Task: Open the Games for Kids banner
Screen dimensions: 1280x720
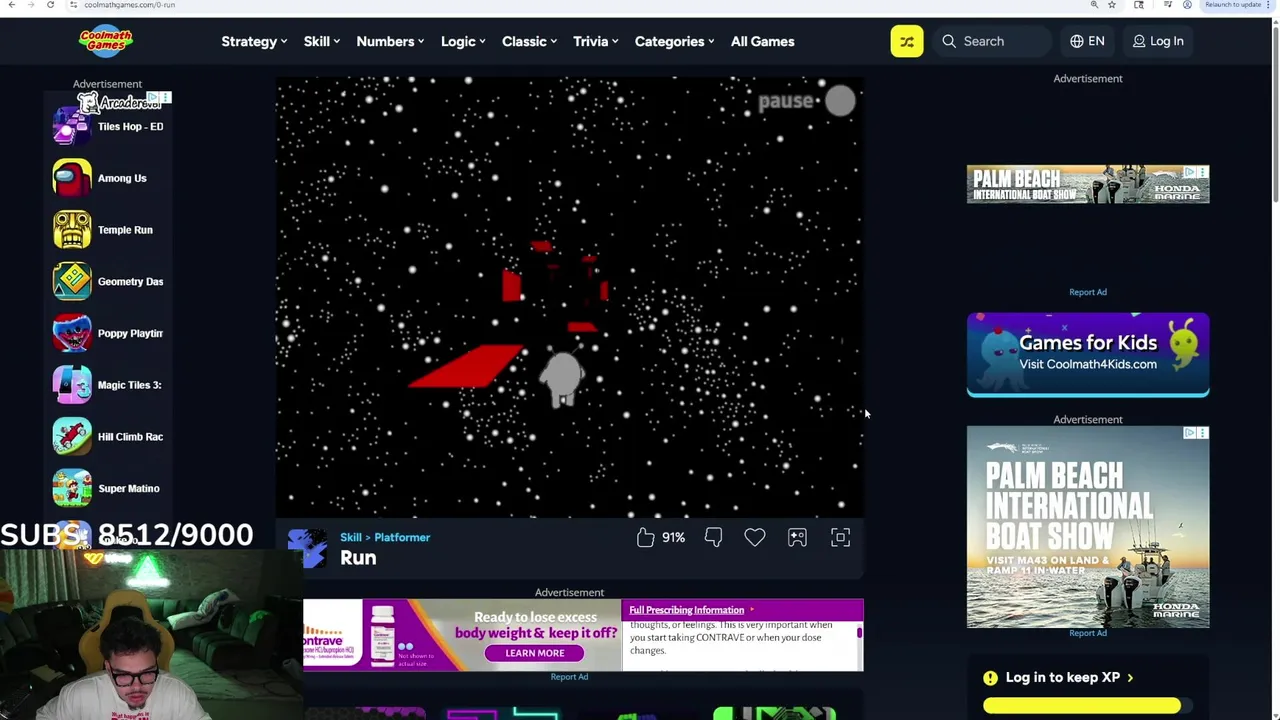Action: pos(1088,354)
